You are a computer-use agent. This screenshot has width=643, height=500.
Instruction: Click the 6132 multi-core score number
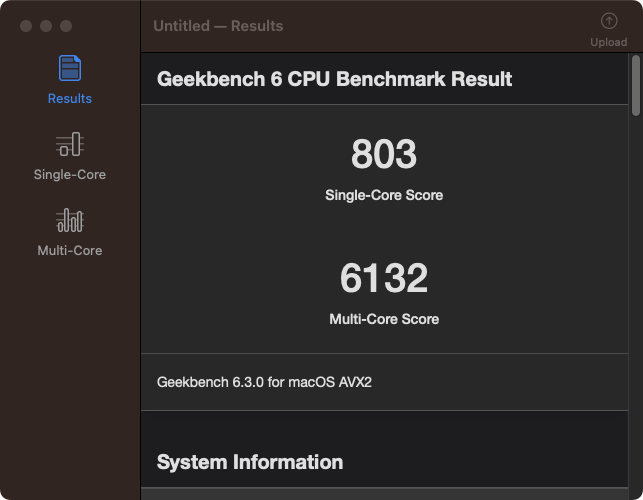point(384,278)
